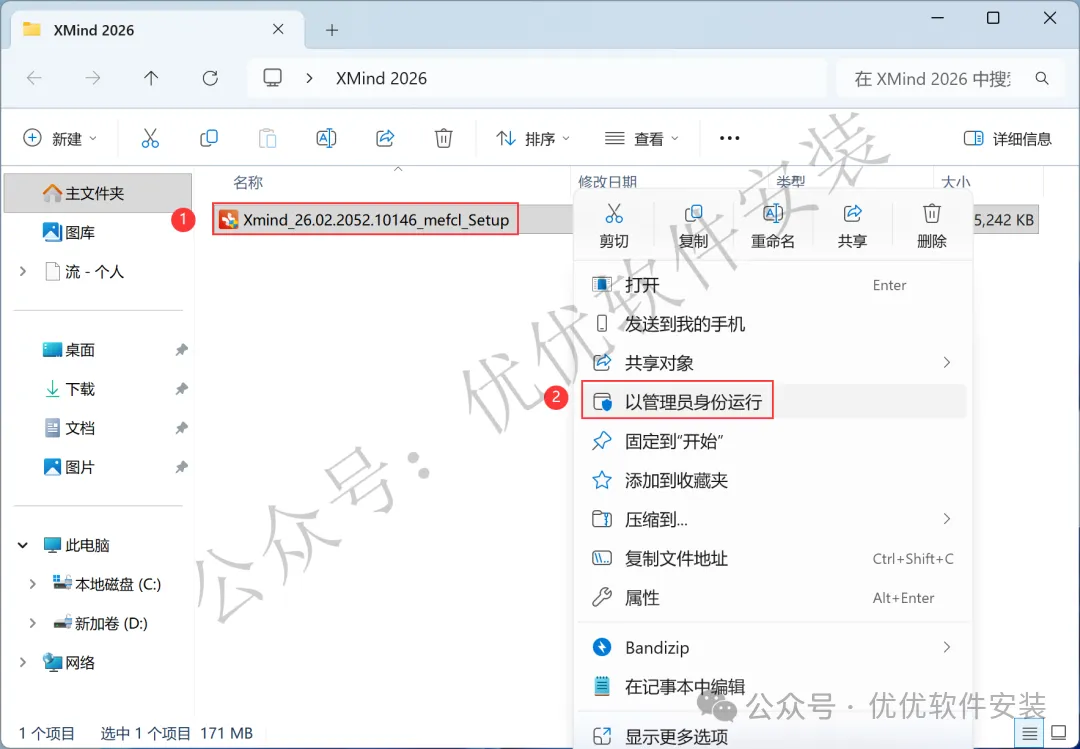Click the search magnifier icon
Viewport: 1080px width, 749px height.
pos(1042,79)
